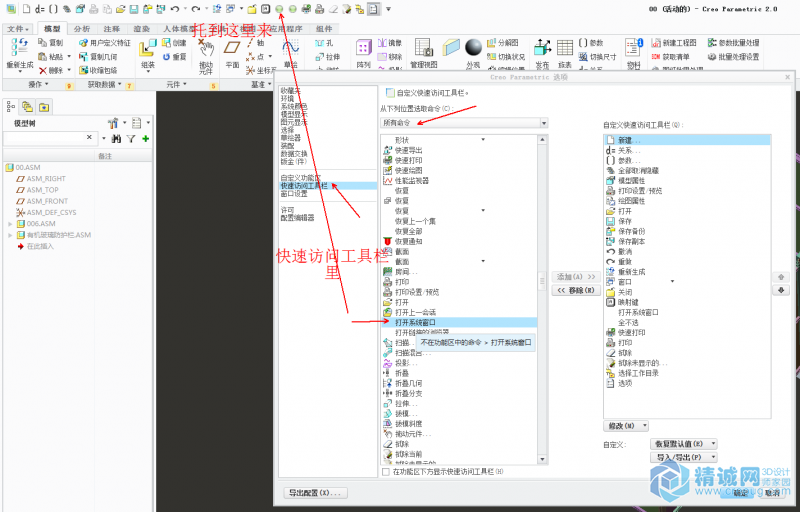The height and width of the screenshot is (512, 800).
Task: Click the d= Relations icon in top toolbar
Action: click(x=40, y=9)
